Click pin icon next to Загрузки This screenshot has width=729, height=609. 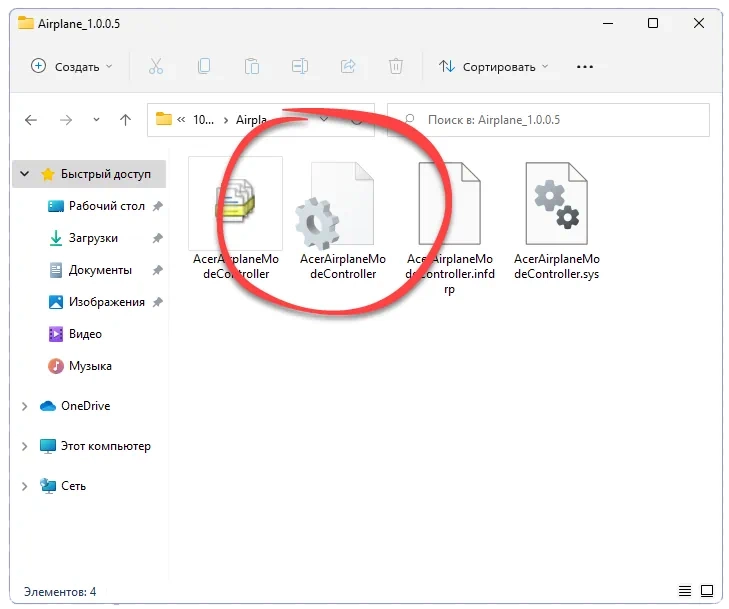pos(158,238)
